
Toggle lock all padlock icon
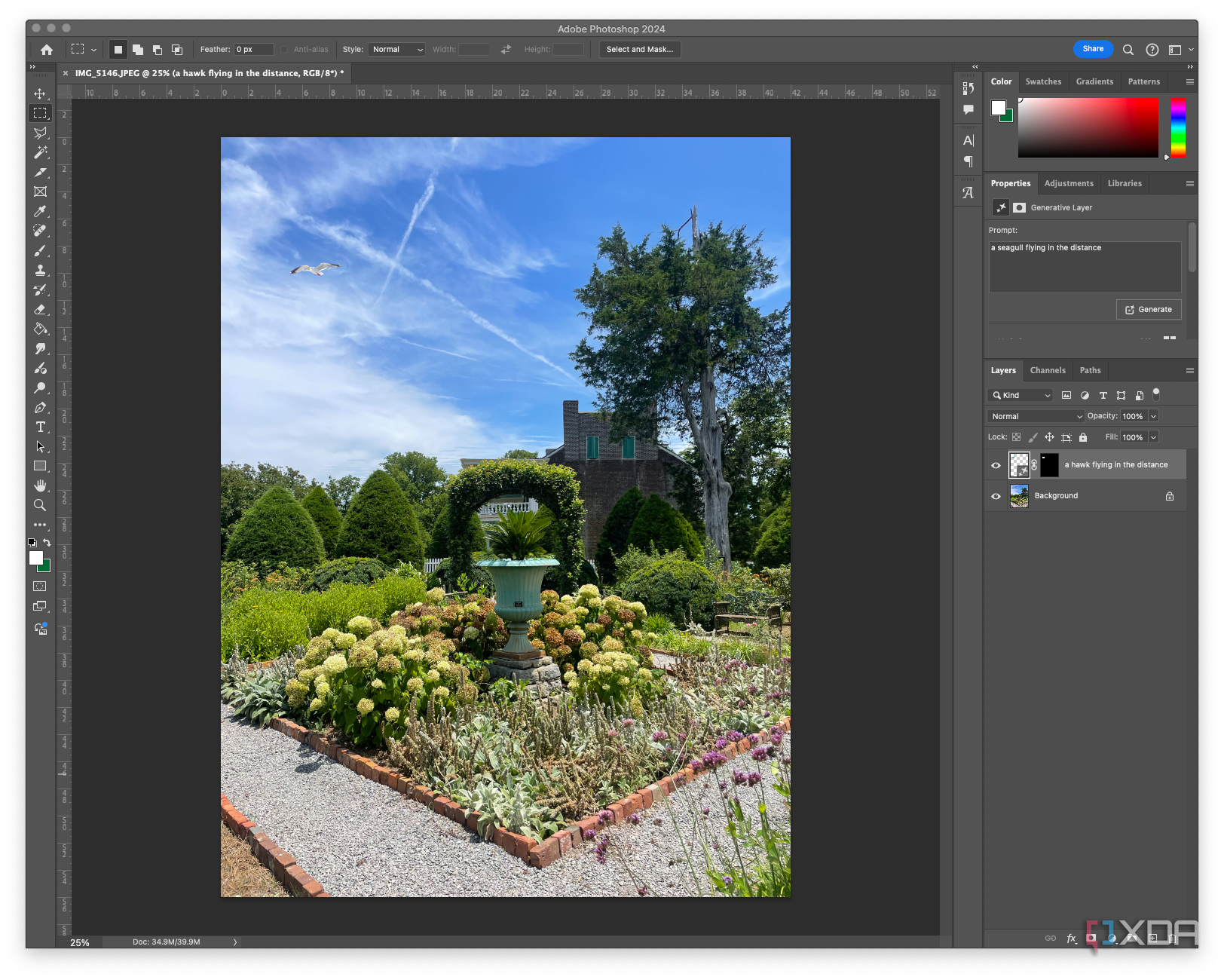tap(1083, 437)
